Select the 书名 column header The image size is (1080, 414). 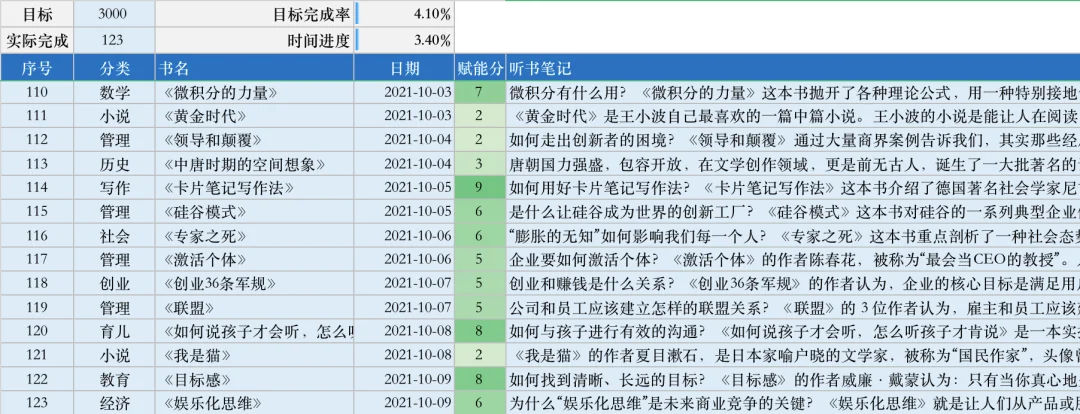pyautogui.click(x=255, y=68)
